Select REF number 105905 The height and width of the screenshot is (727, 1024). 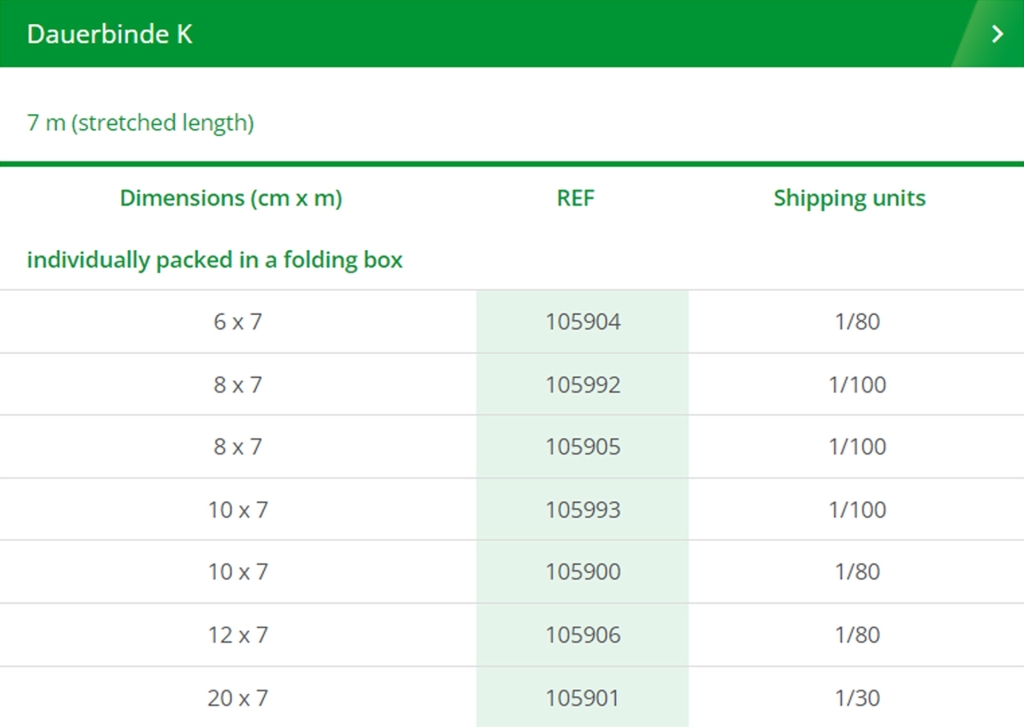coord(583,447)
